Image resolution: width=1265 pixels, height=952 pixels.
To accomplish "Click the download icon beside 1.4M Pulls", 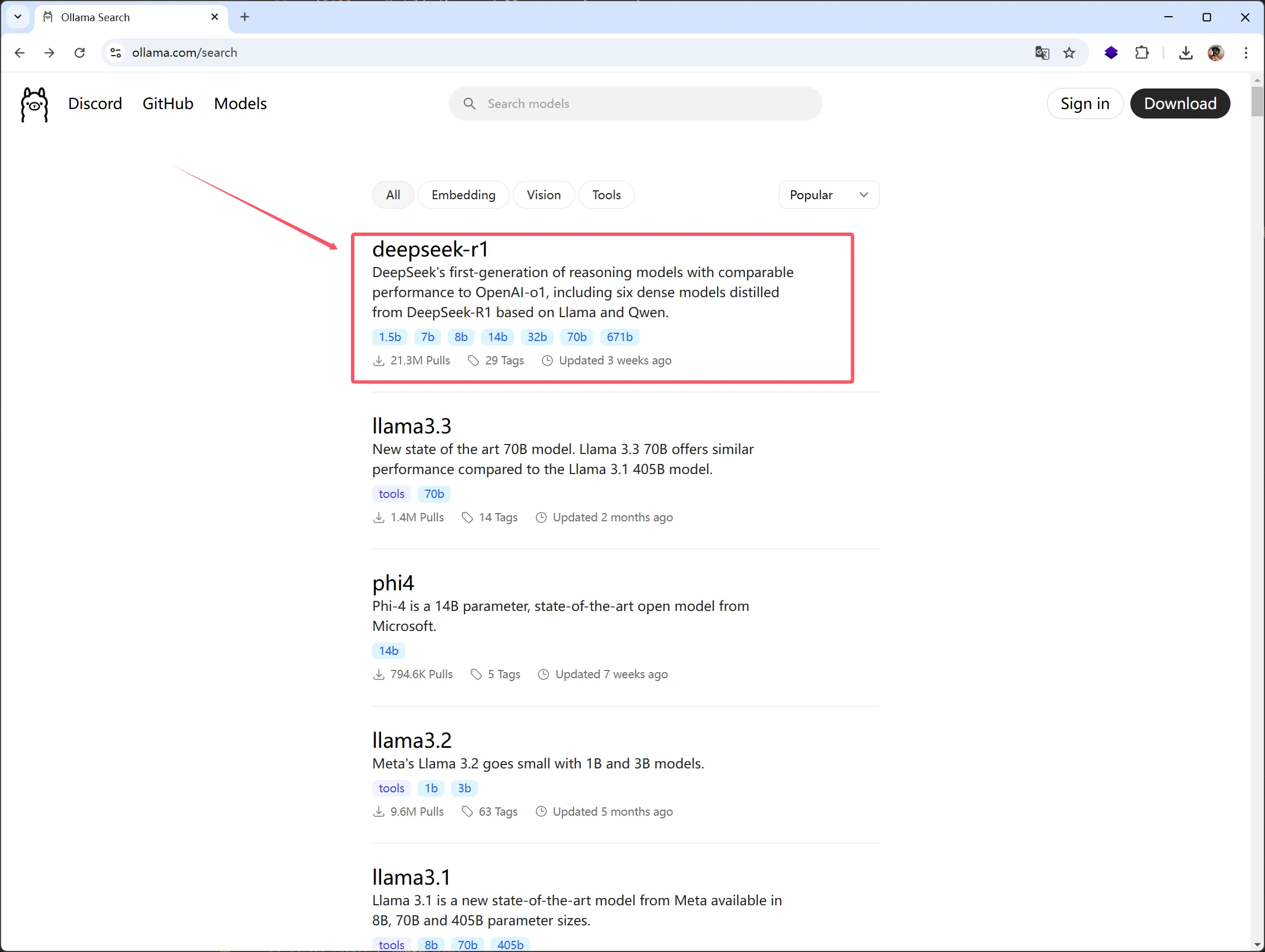I will (x=379, y=517).
